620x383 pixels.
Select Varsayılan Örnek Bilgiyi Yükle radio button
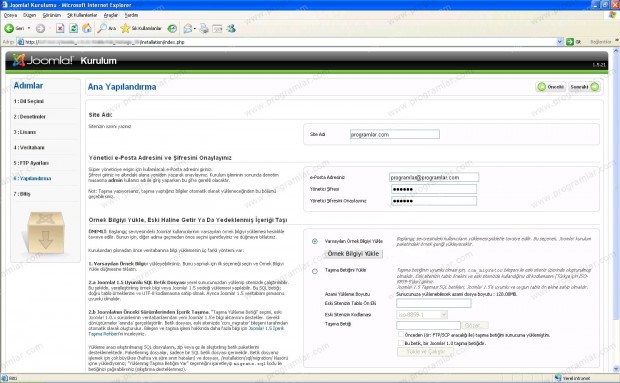click(x=315, y=241)
